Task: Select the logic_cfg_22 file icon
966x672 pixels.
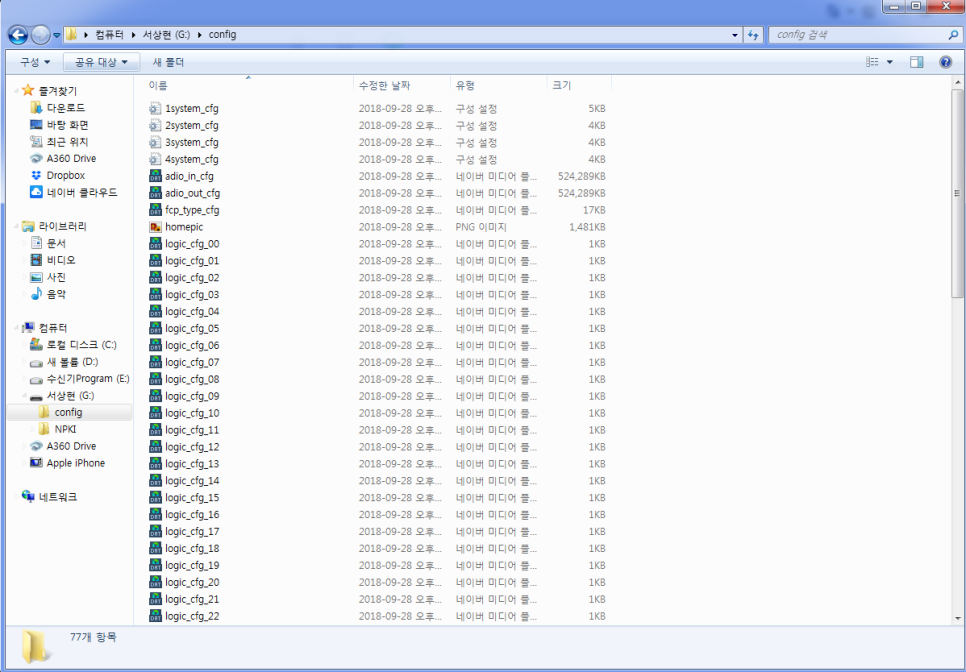Action: (x=155, y=616)
